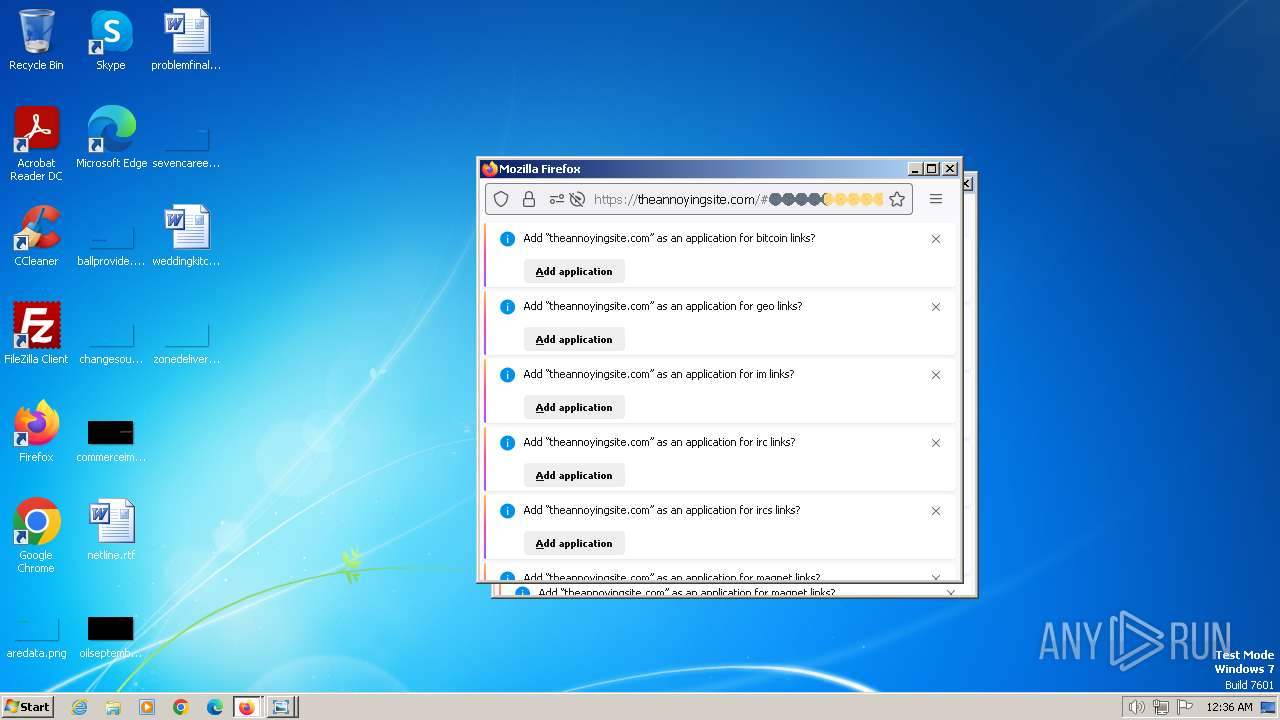Select the oilseptemb desktop file
1280x720 pixels.
click(x=111, y=636)
